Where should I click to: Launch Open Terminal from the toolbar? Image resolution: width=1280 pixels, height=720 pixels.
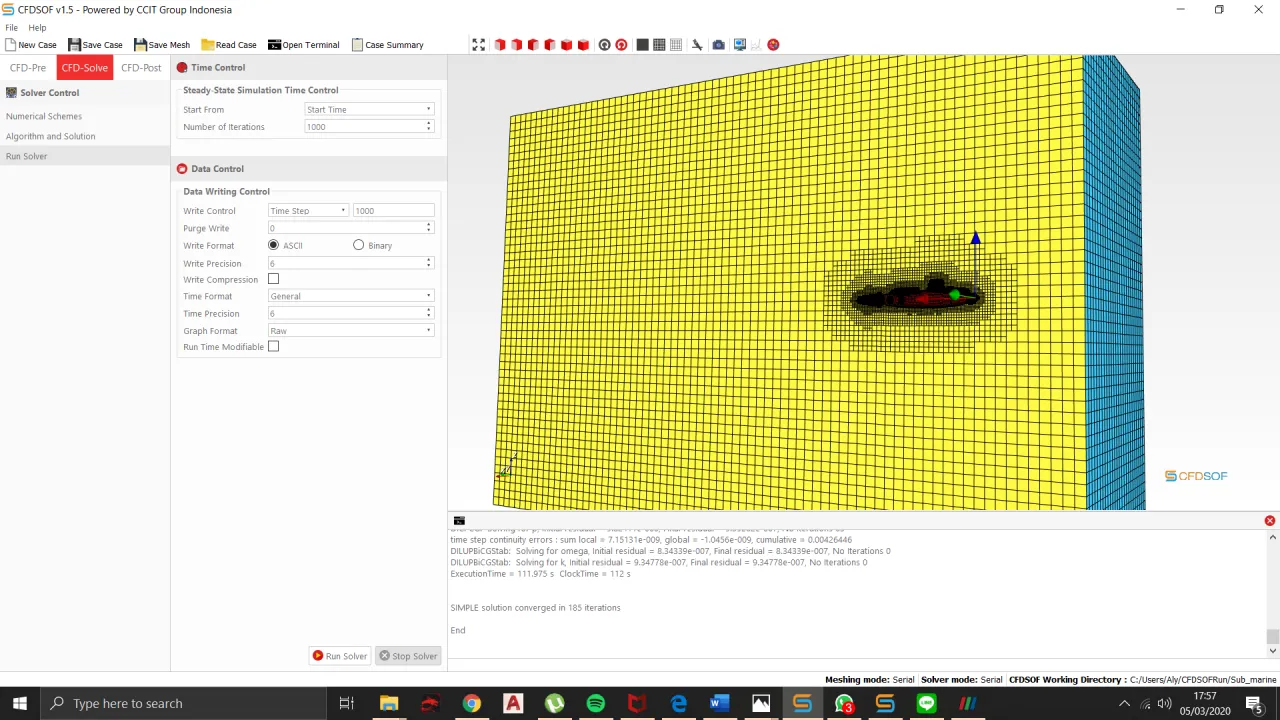pyautogui.click(x=304, y=45)
